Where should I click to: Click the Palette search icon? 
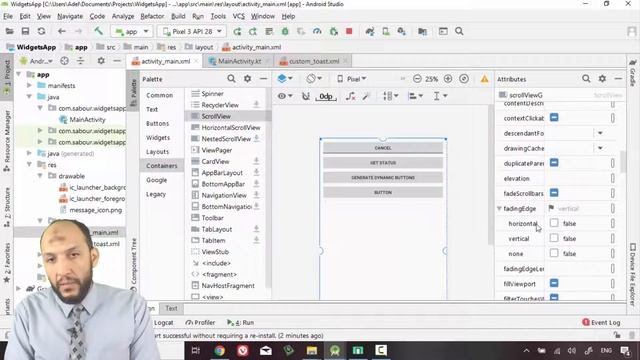pyautogui.click(x=231, y=79)
